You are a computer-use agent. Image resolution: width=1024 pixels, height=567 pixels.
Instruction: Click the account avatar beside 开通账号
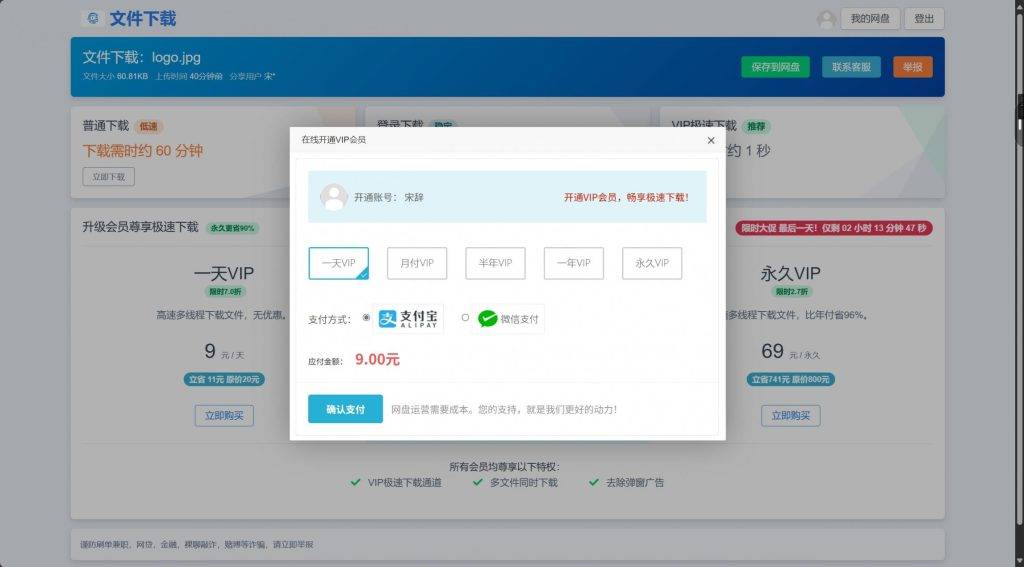click(334, 197)
